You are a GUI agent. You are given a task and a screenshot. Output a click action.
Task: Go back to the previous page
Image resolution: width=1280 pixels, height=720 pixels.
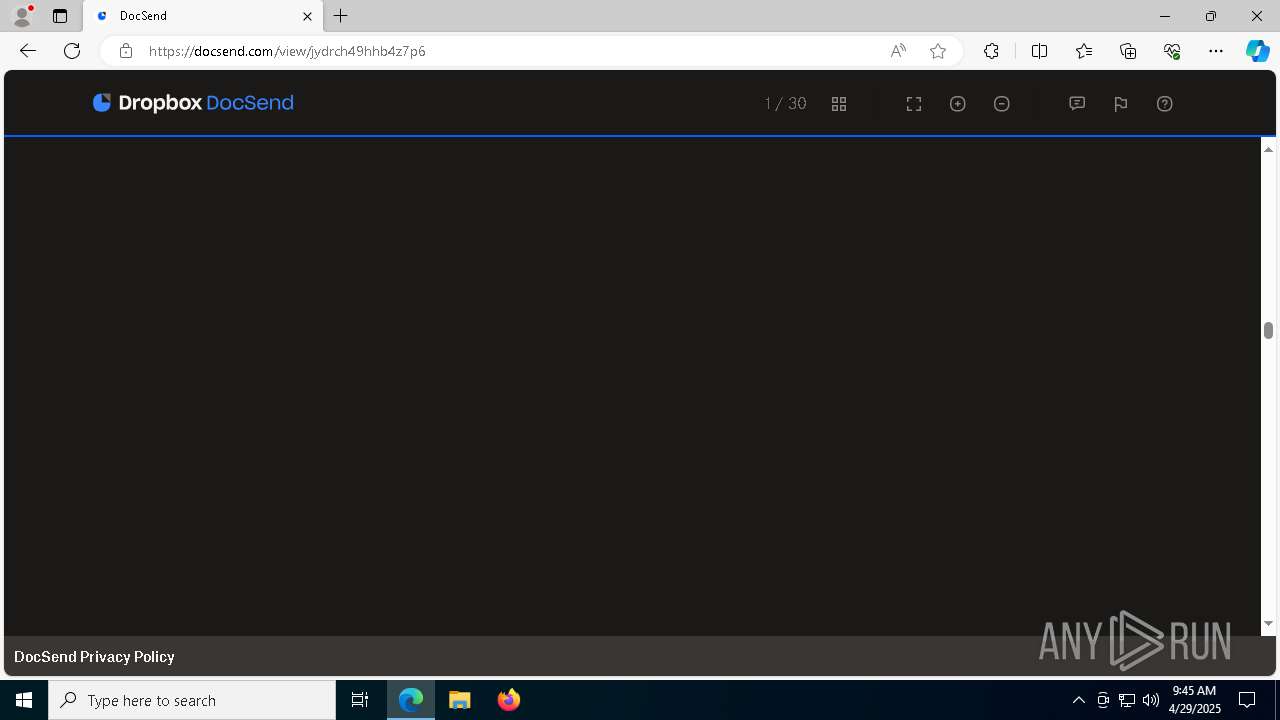tap(27, 51)
